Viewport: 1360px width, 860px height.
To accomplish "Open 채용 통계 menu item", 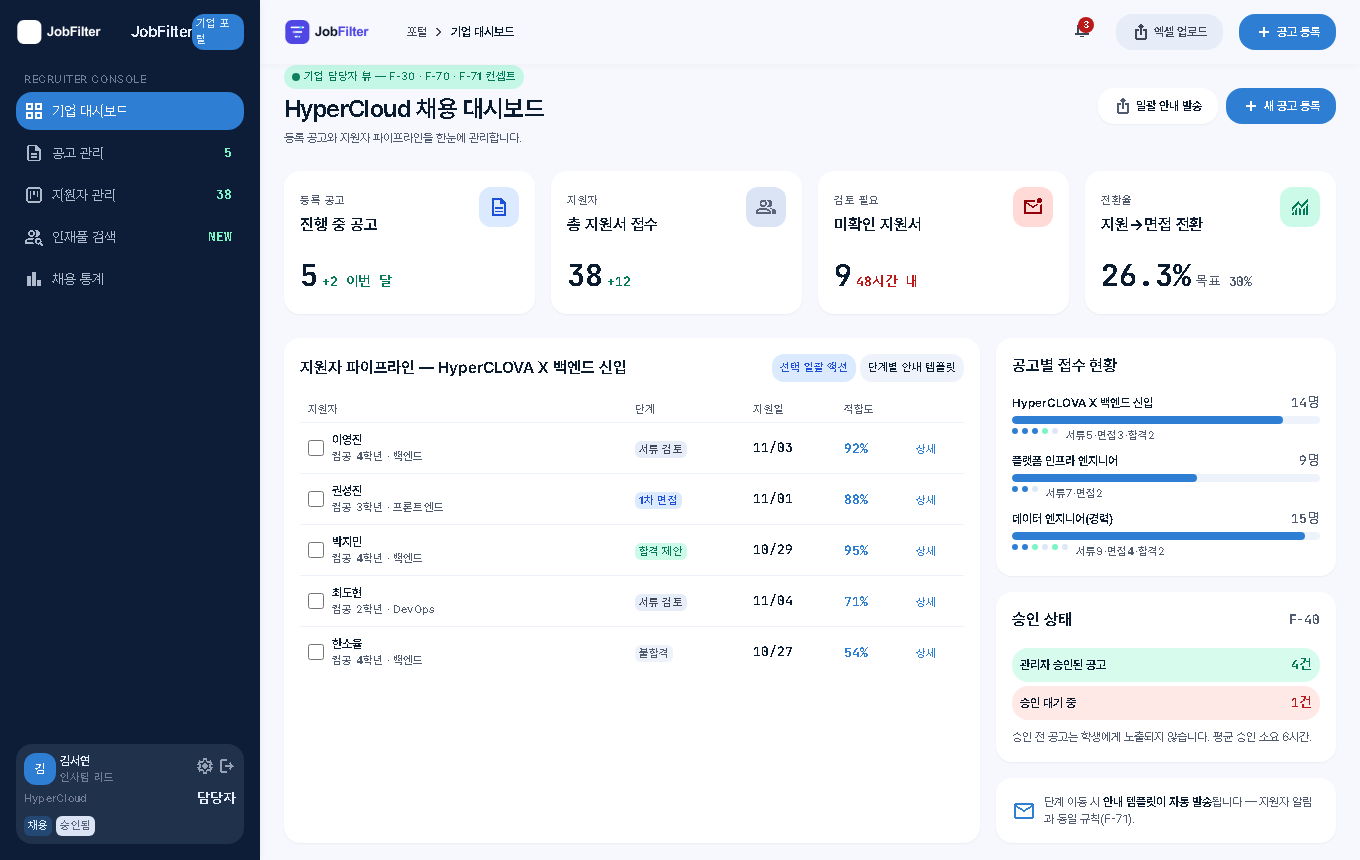I will (x=130, y=279).
